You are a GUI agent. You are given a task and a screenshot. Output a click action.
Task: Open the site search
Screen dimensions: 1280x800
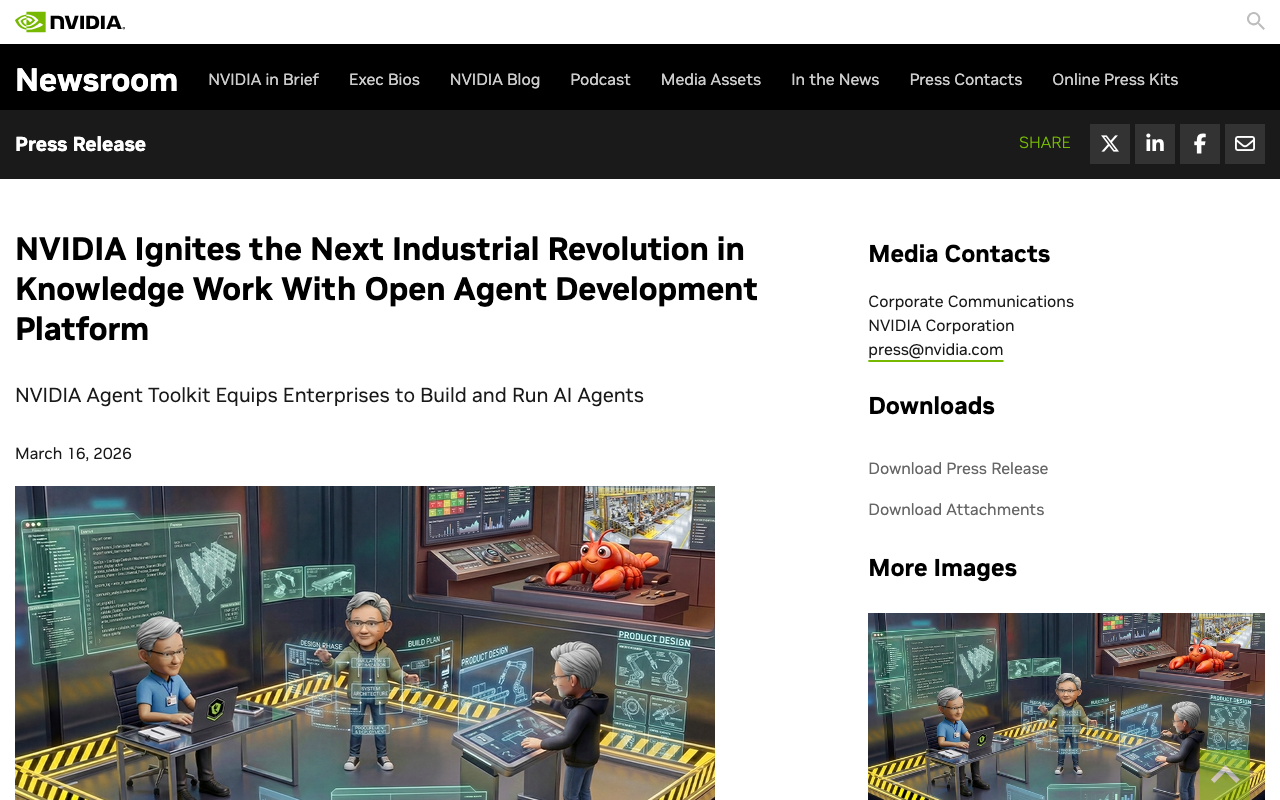coord(1255,21)
